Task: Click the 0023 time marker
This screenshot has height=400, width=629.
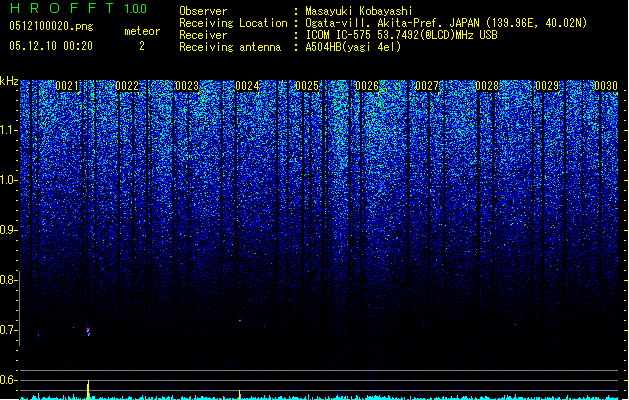Action: tap(187, 86)
